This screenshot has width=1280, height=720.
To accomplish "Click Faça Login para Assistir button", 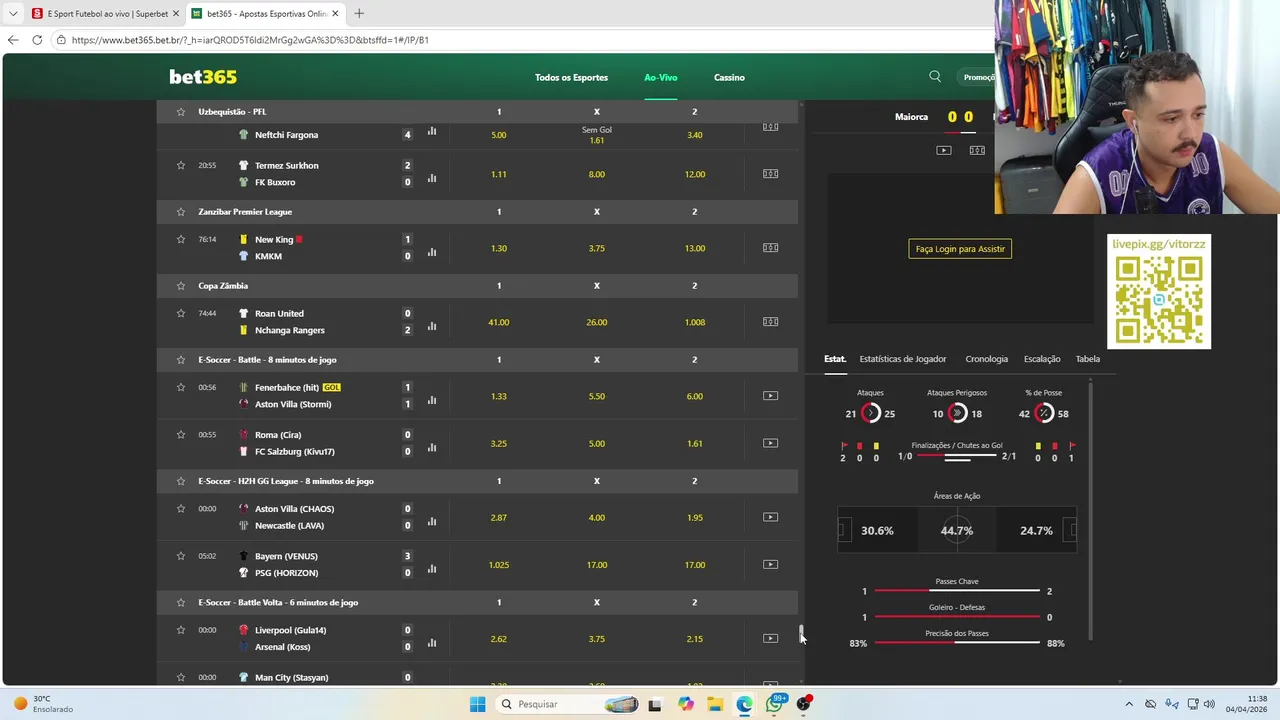I will [960, 249].
